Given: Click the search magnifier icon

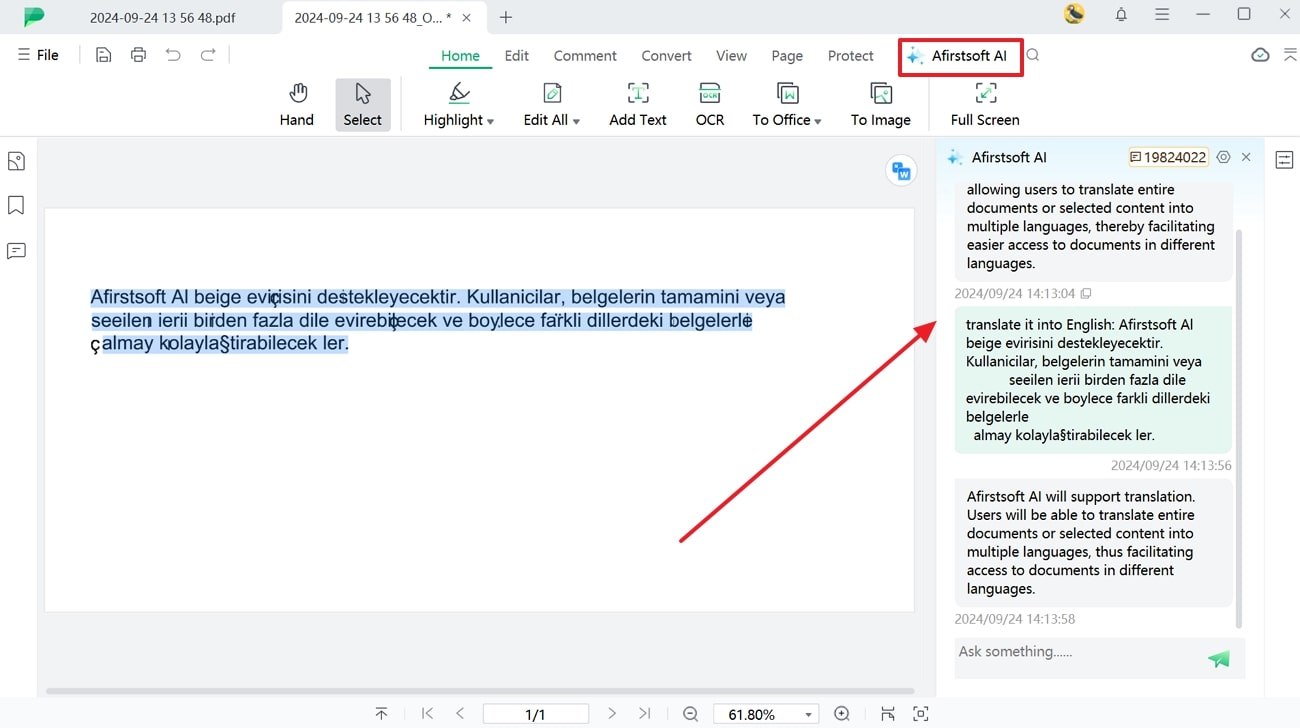Looking at the screenshot, I should coord(1033,55).
